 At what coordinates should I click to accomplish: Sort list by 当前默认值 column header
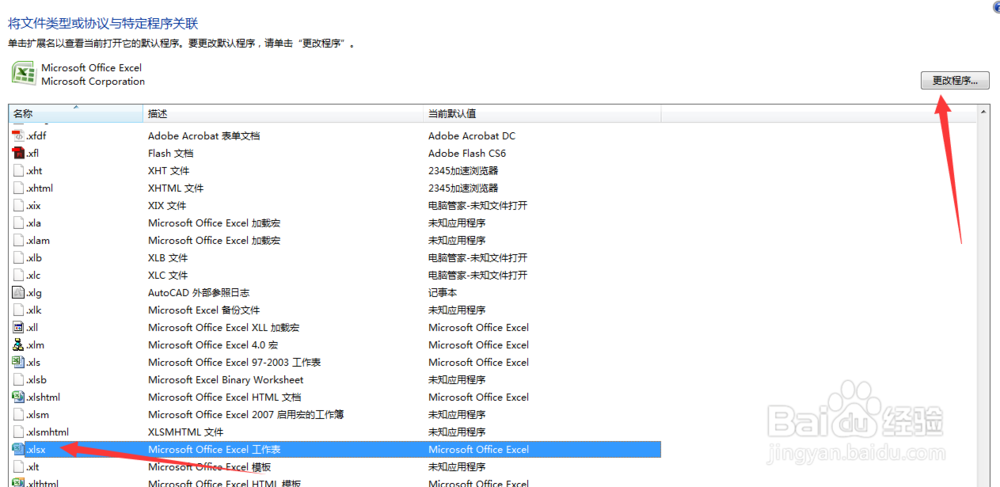542,113
